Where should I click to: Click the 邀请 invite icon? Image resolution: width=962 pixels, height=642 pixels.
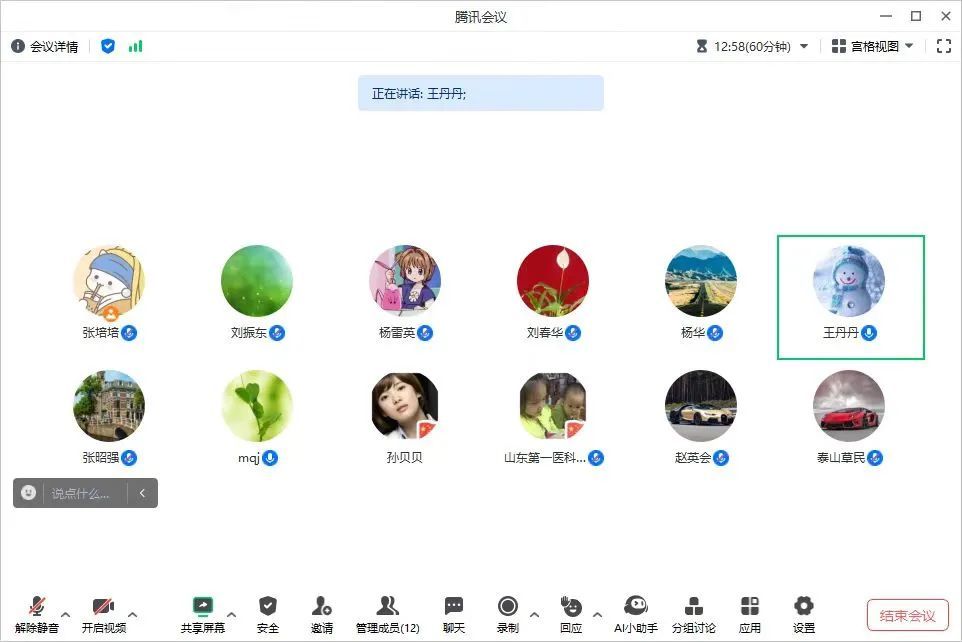321,607
